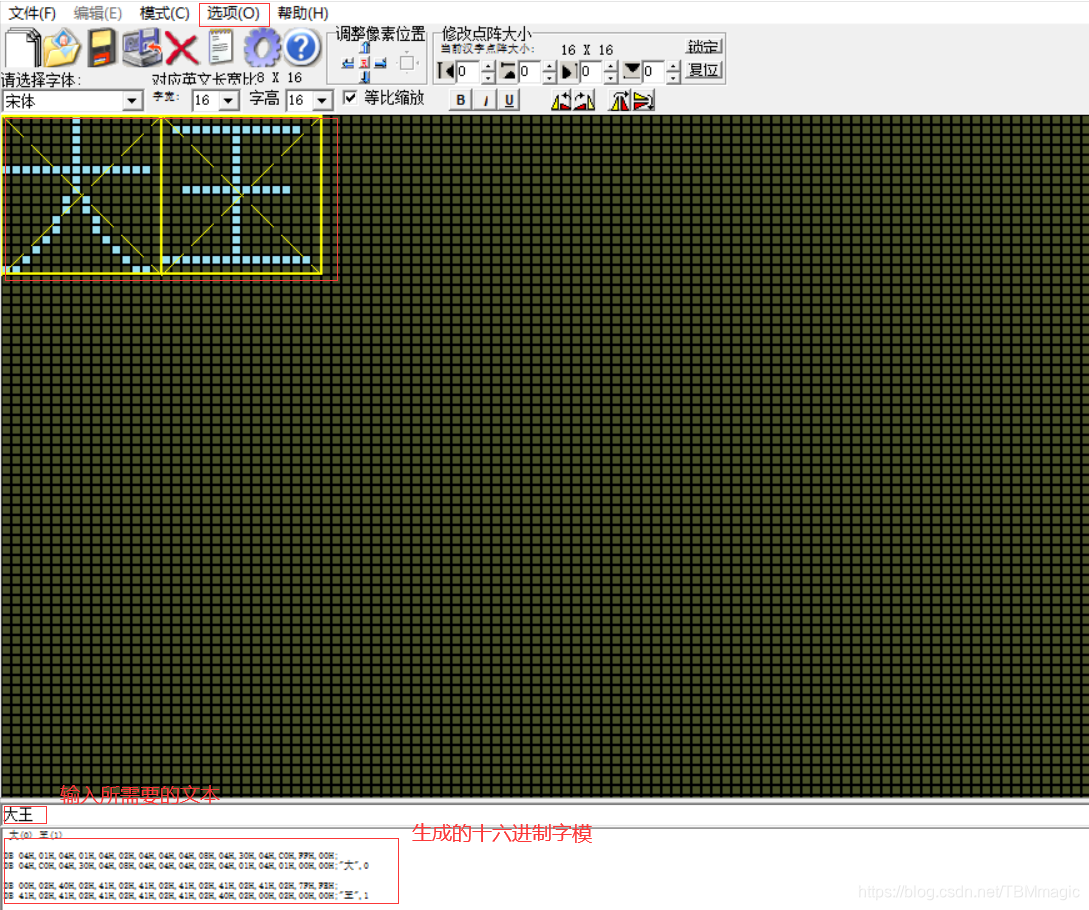Increase the left edge spinner value

488,67
